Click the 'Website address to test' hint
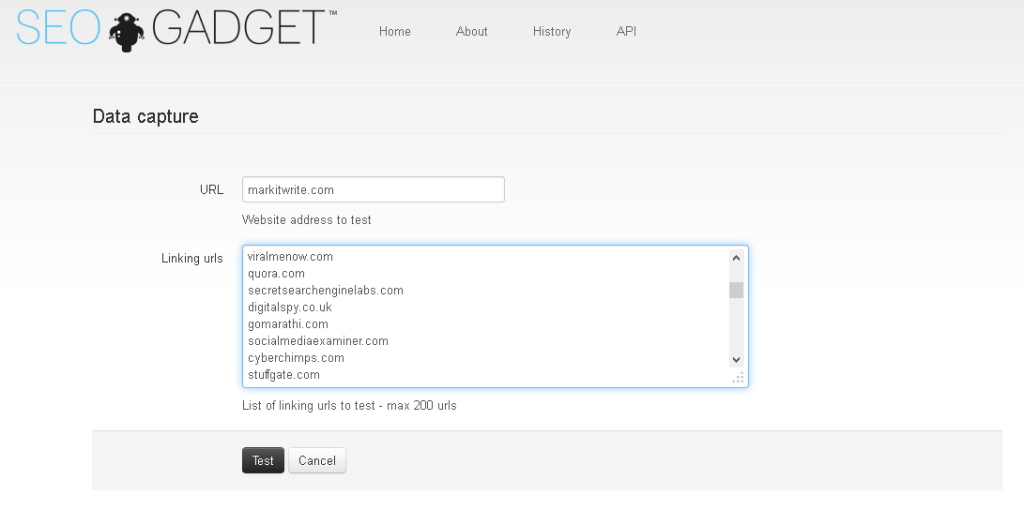This screenshot has height=510, width=1024. (x=306, y=220)
